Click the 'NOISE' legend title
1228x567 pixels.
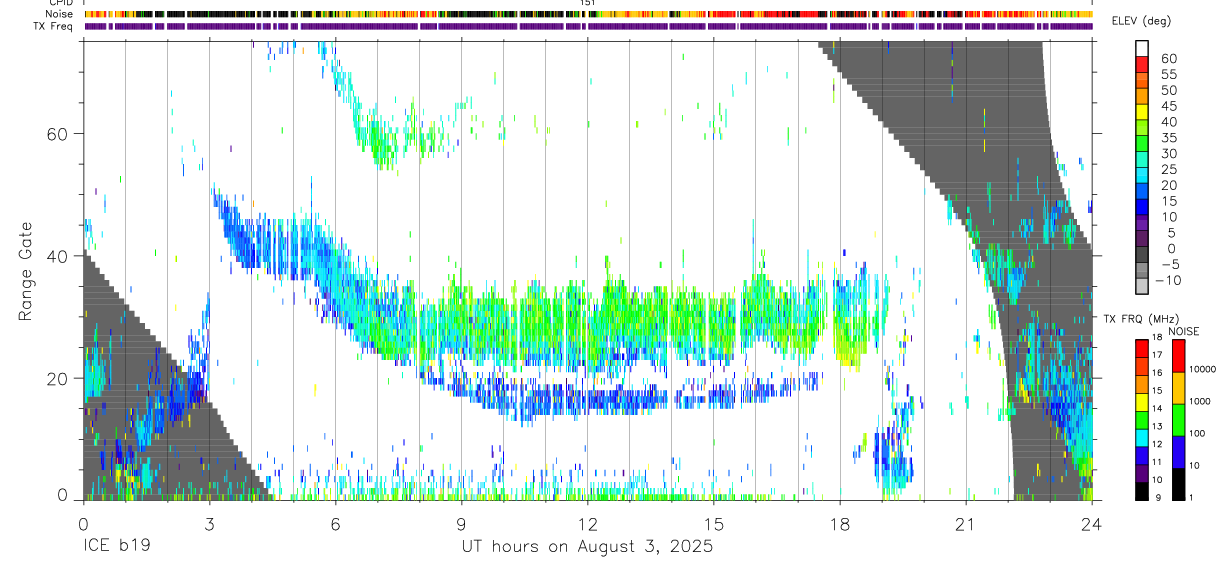[1183, 331]
